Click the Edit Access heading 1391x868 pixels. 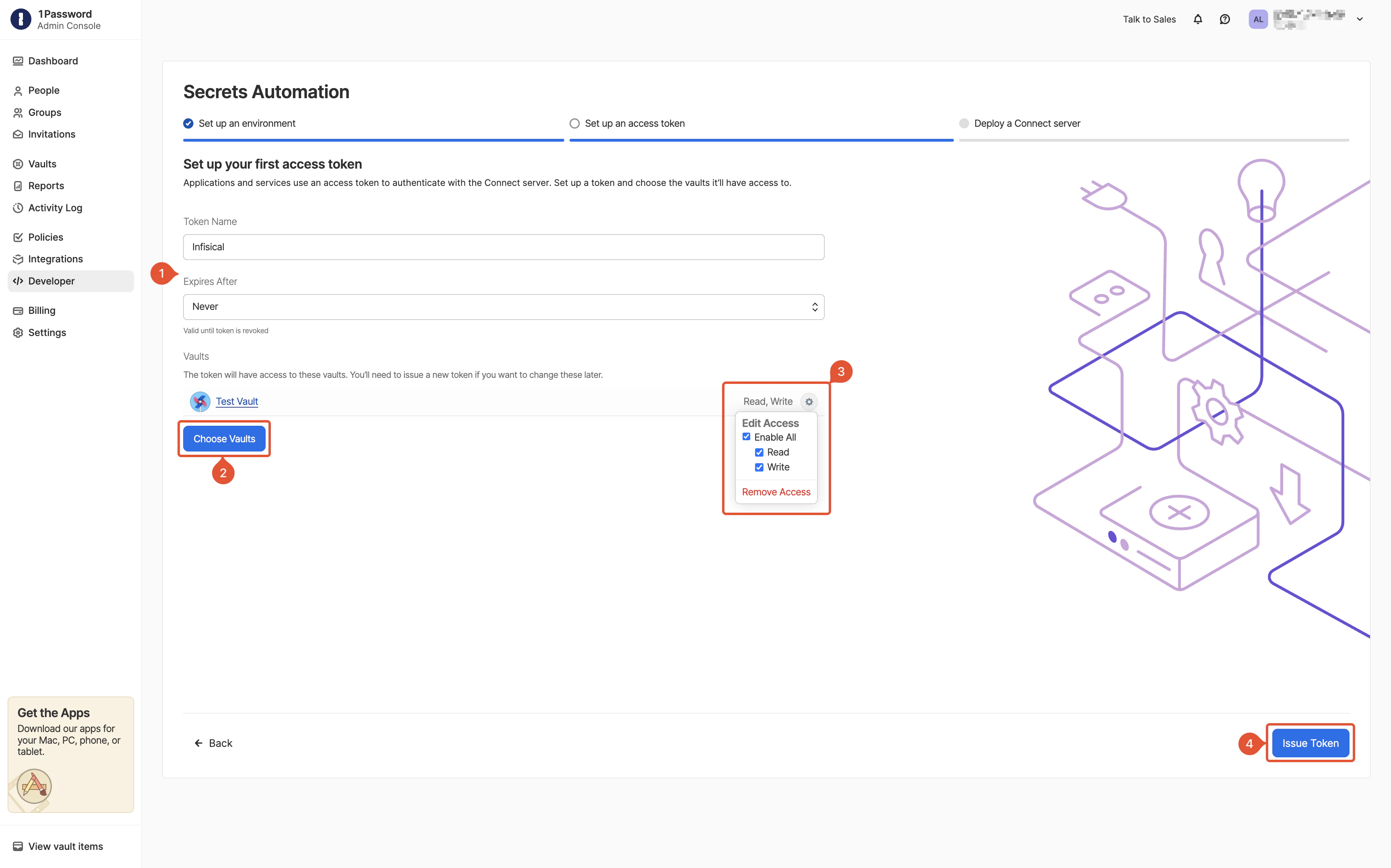pos(770,423)
